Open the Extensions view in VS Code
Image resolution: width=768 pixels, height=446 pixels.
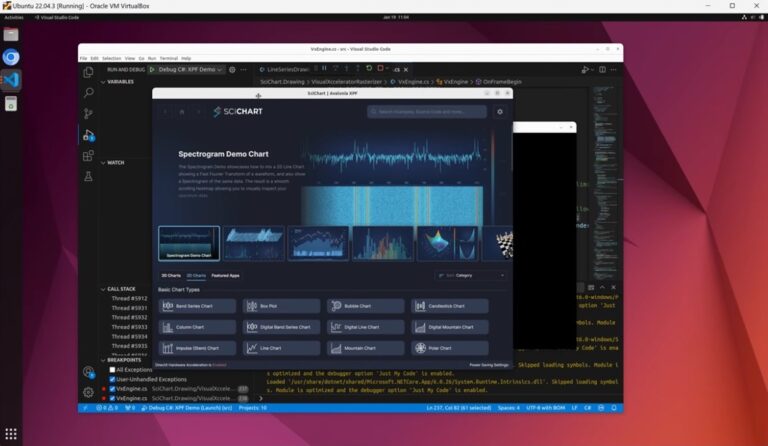[x=88, y=156]
